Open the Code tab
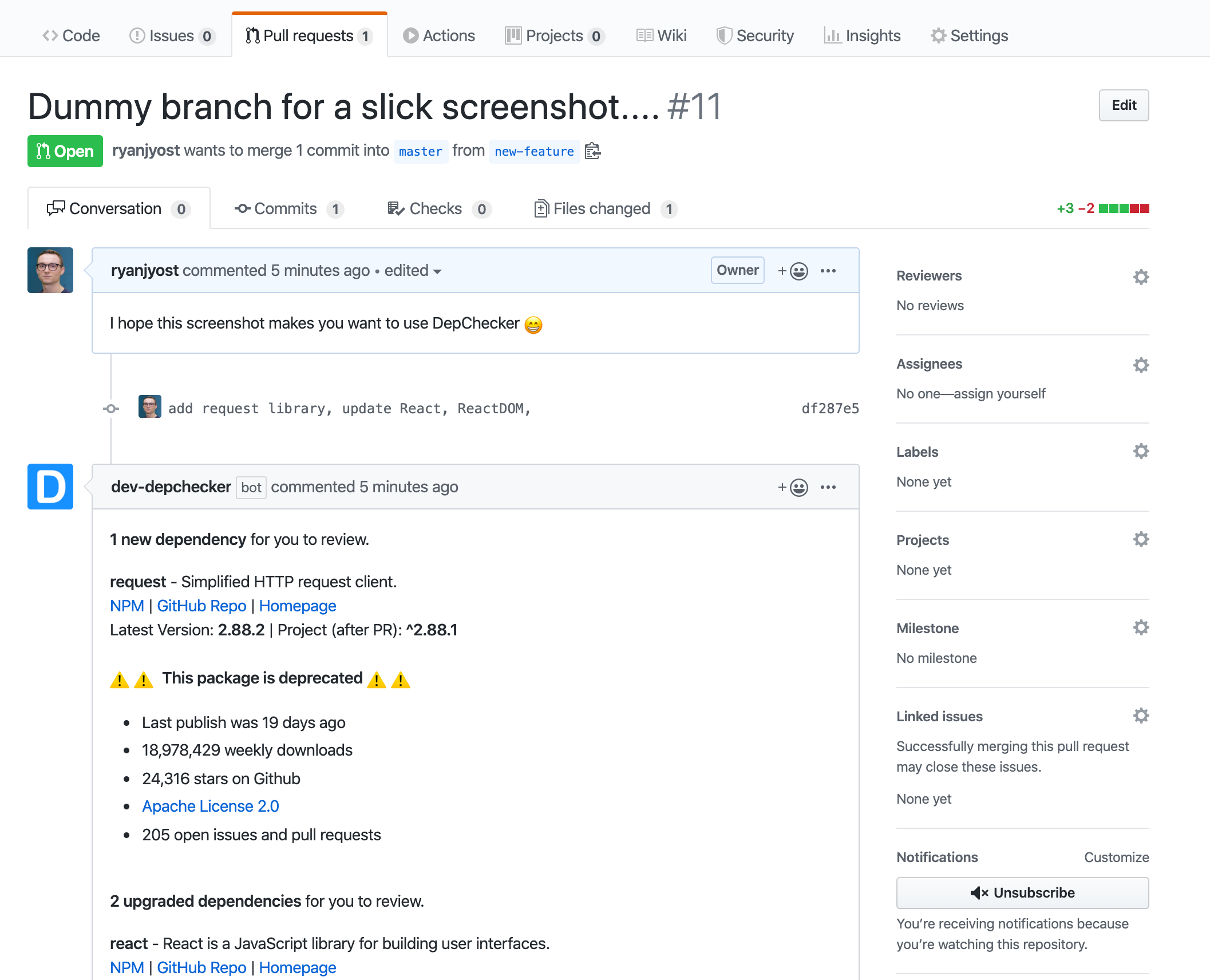The width and height of the screenshot is (1210, 980). pos(71,35)
